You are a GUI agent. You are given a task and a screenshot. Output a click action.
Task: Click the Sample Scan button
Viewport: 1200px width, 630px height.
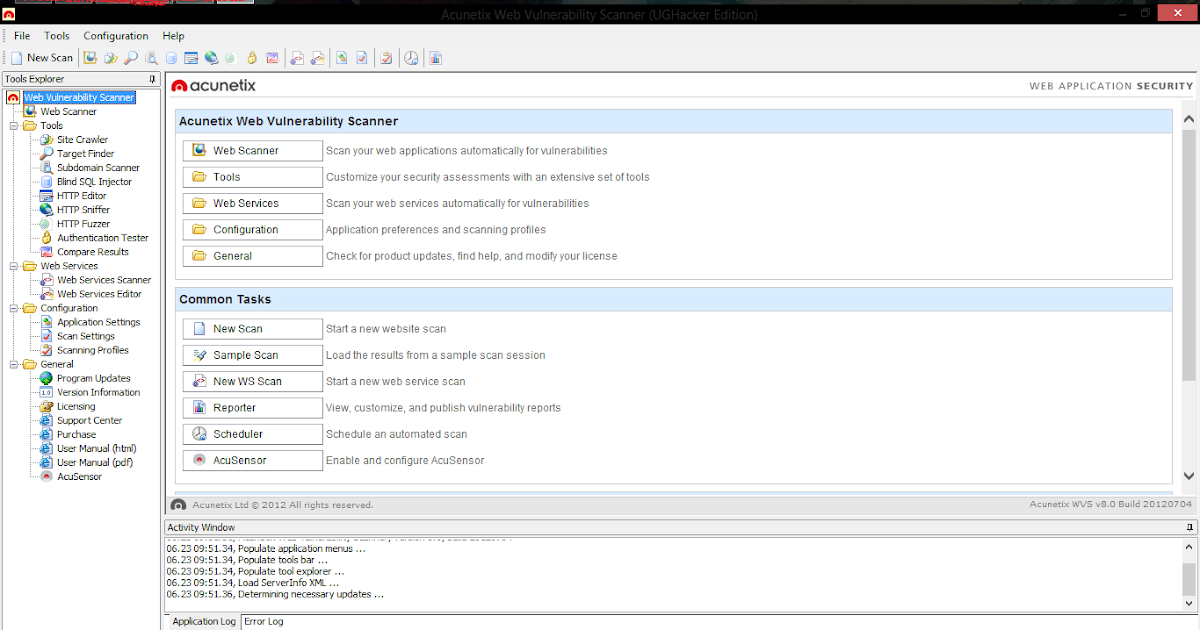[252, 355]
